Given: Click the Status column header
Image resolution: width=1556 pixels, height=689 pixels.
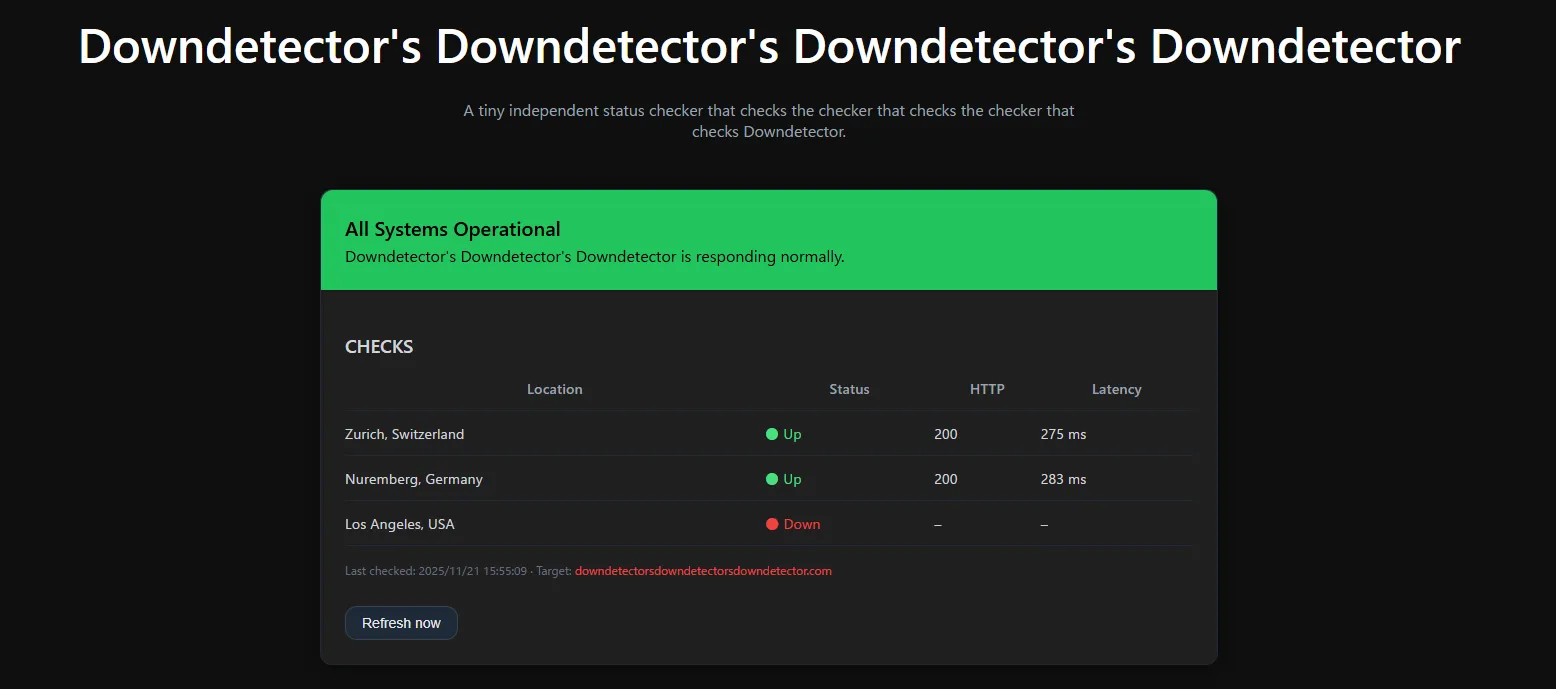Looking at the screenshot, I should pyautogui.click(x=849, y=389).
